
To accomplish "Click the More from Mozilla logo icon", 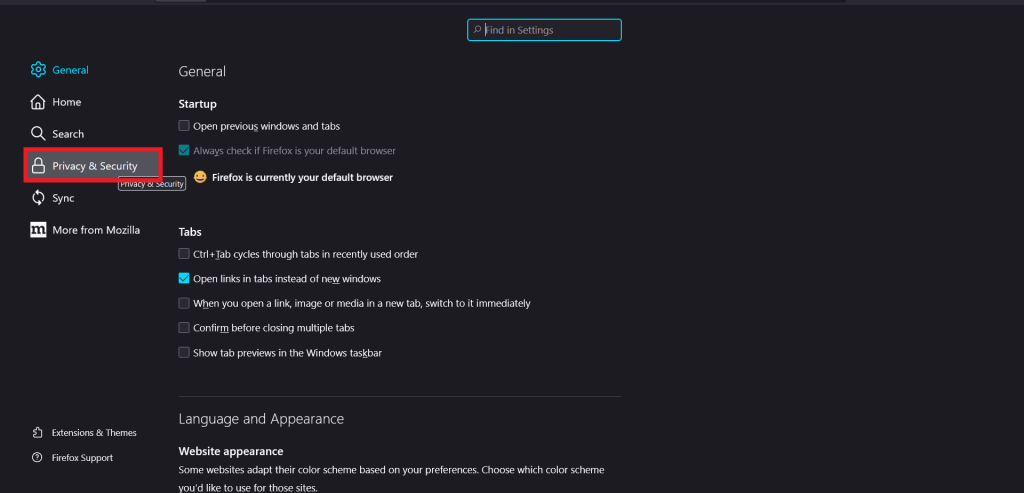I will [x=38, y=230].
